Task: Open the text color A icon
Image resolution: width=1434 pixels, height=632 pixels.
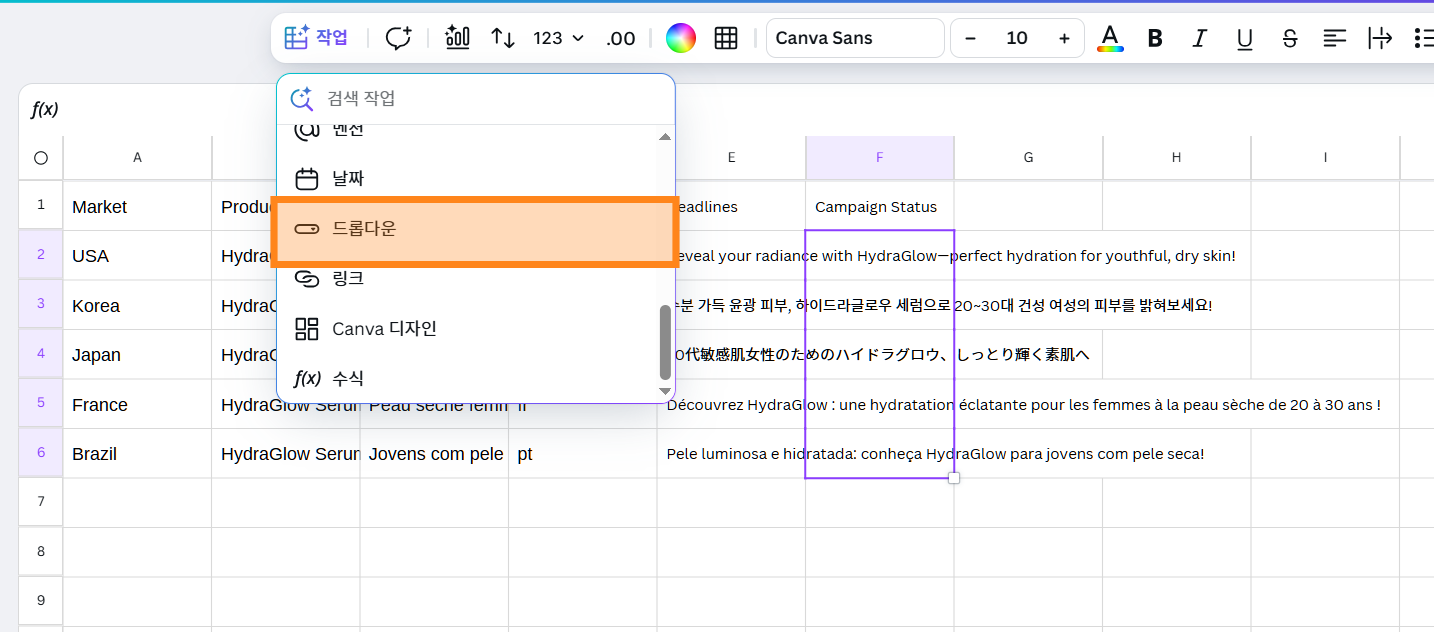Action: tap(1110, 38)
